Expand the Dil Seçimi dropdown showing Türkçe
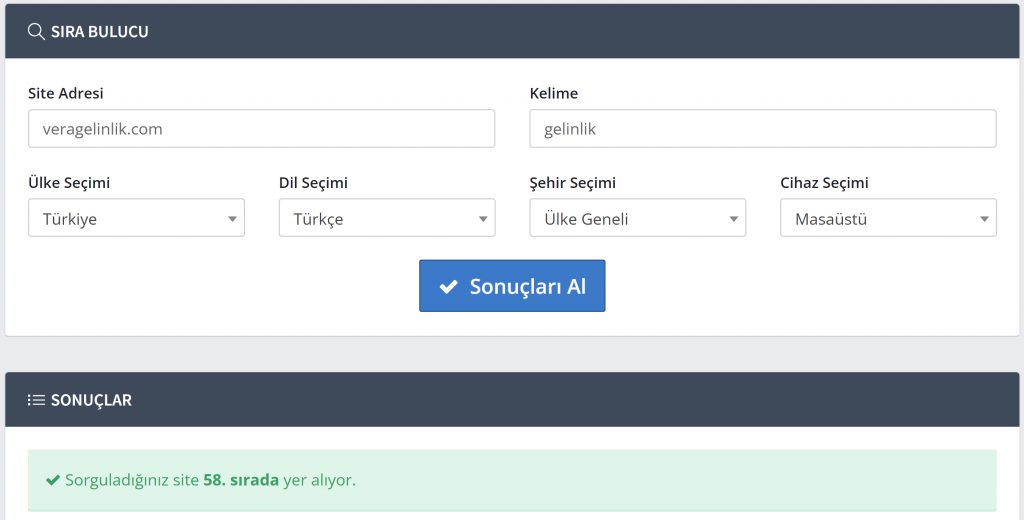1024x520 pixels. click(386, 218)
